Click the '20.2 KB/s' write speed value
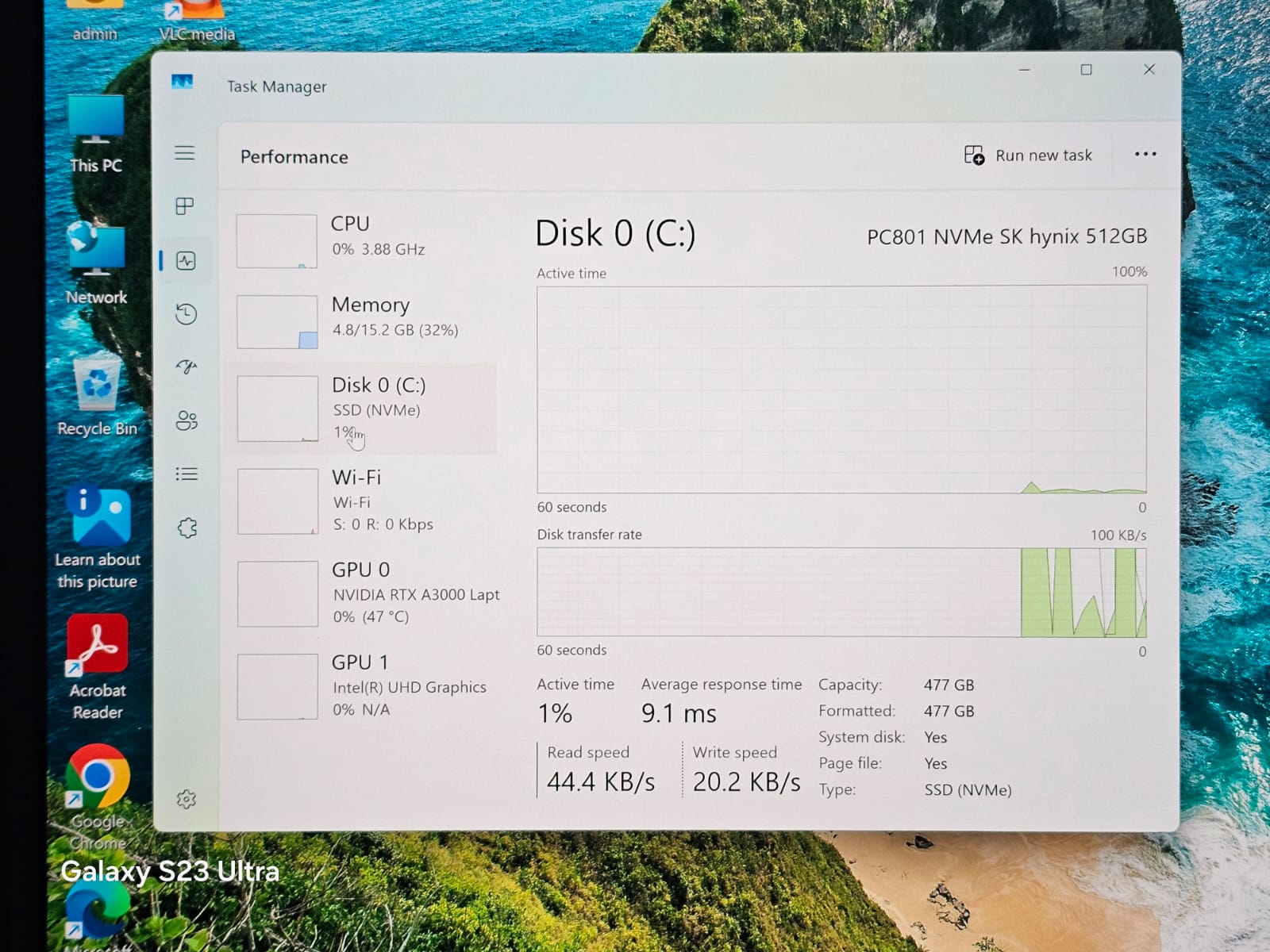This screenshot has width=1270, height=952. pyautogui.click(x=746, y=782)
